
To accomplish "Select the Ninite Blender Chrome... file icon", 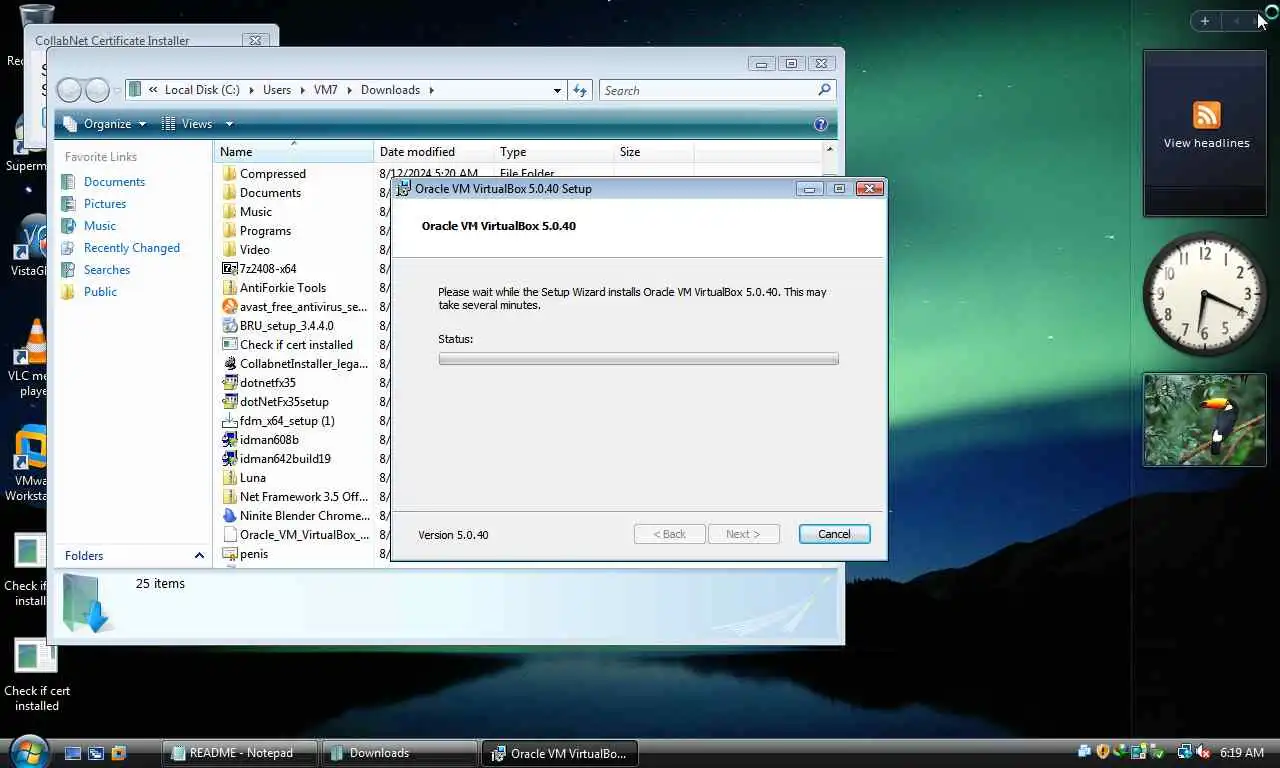I will [x=229, y=516].
